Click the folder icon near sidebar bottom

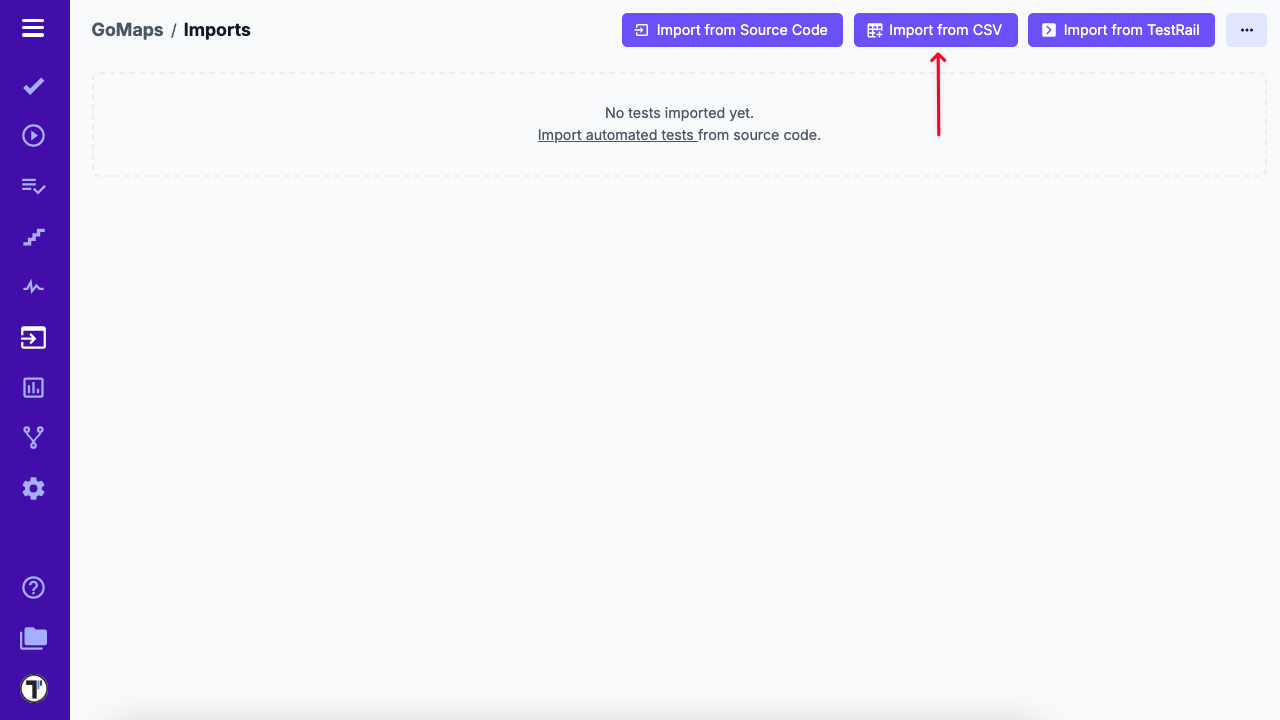(33, 638)
